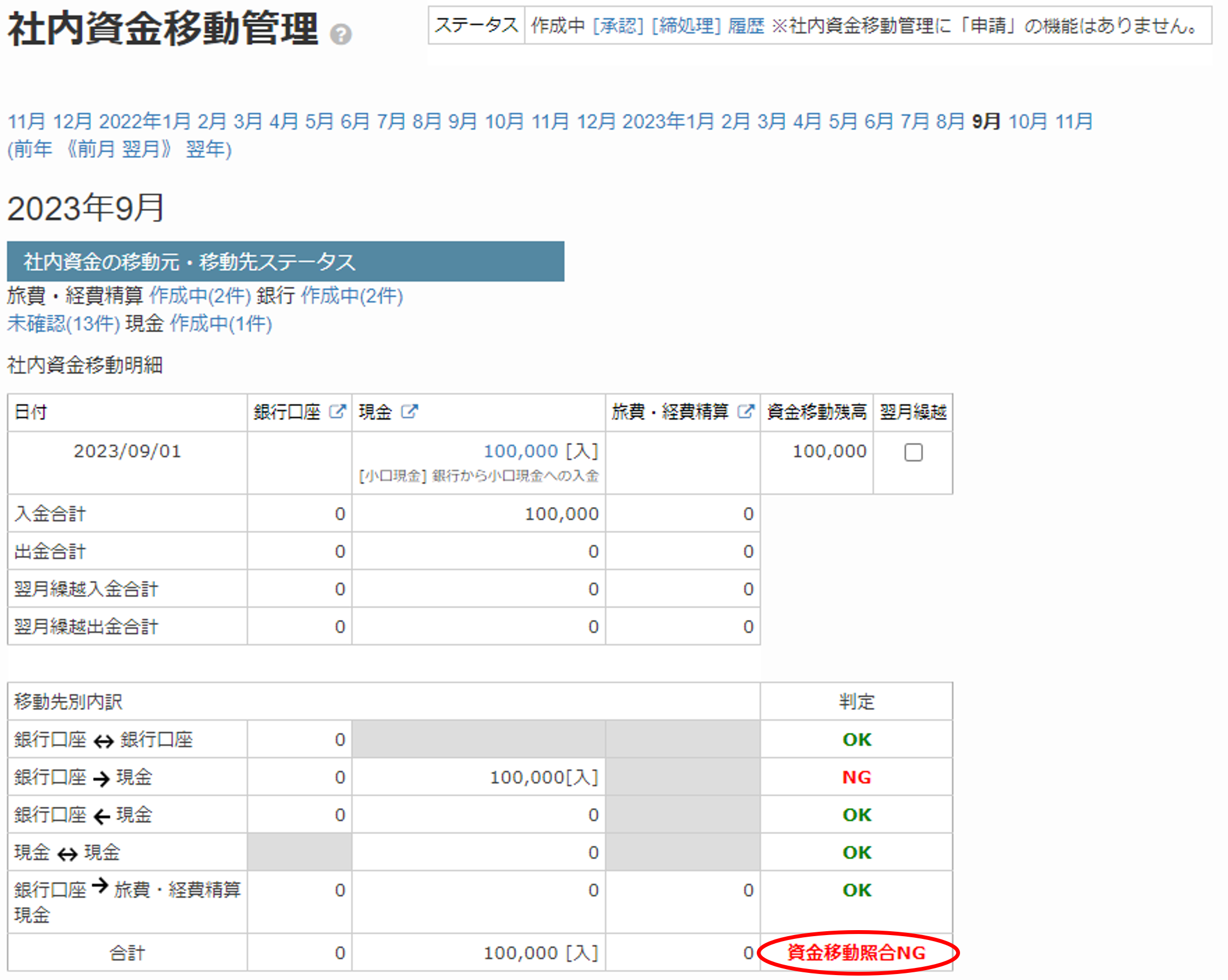Click 100,000 [入] in the 合計 row
Screen dimensions: 1228x980
tap(540, 953)
